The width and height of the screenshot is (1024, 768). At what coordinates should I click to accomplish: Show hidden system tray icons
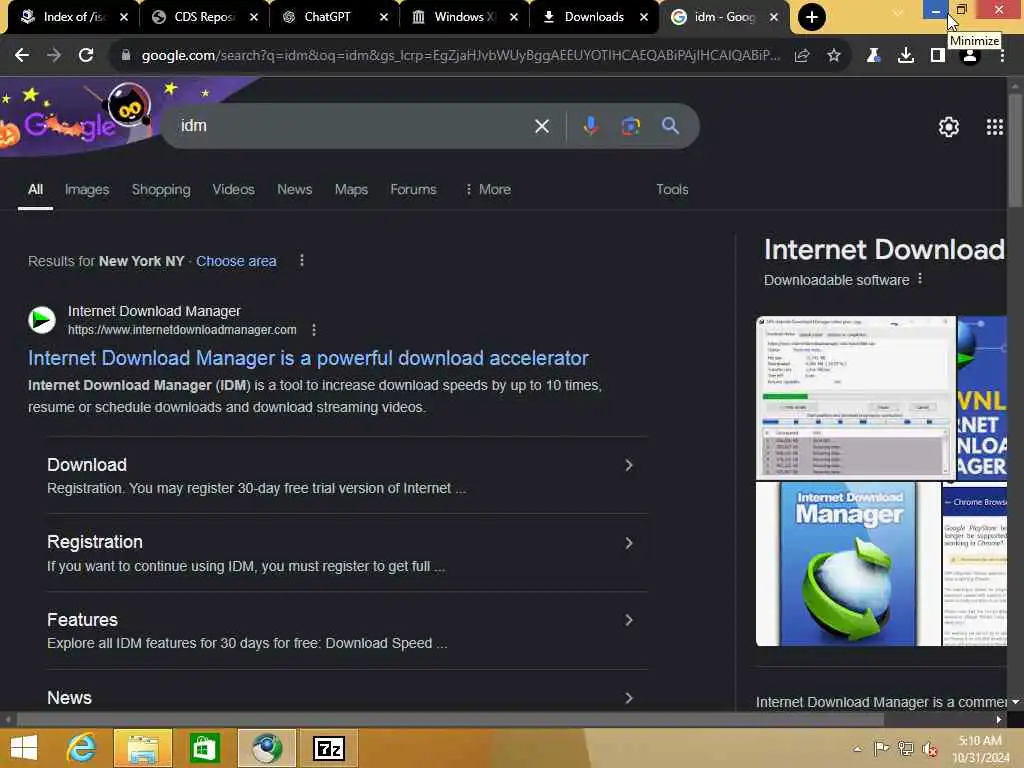click(857, 748)
